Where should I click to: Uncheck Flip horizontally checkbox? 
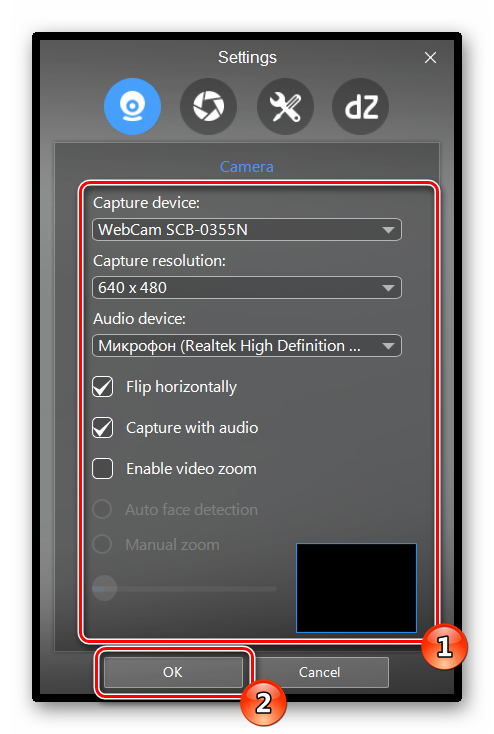point(103,387)
